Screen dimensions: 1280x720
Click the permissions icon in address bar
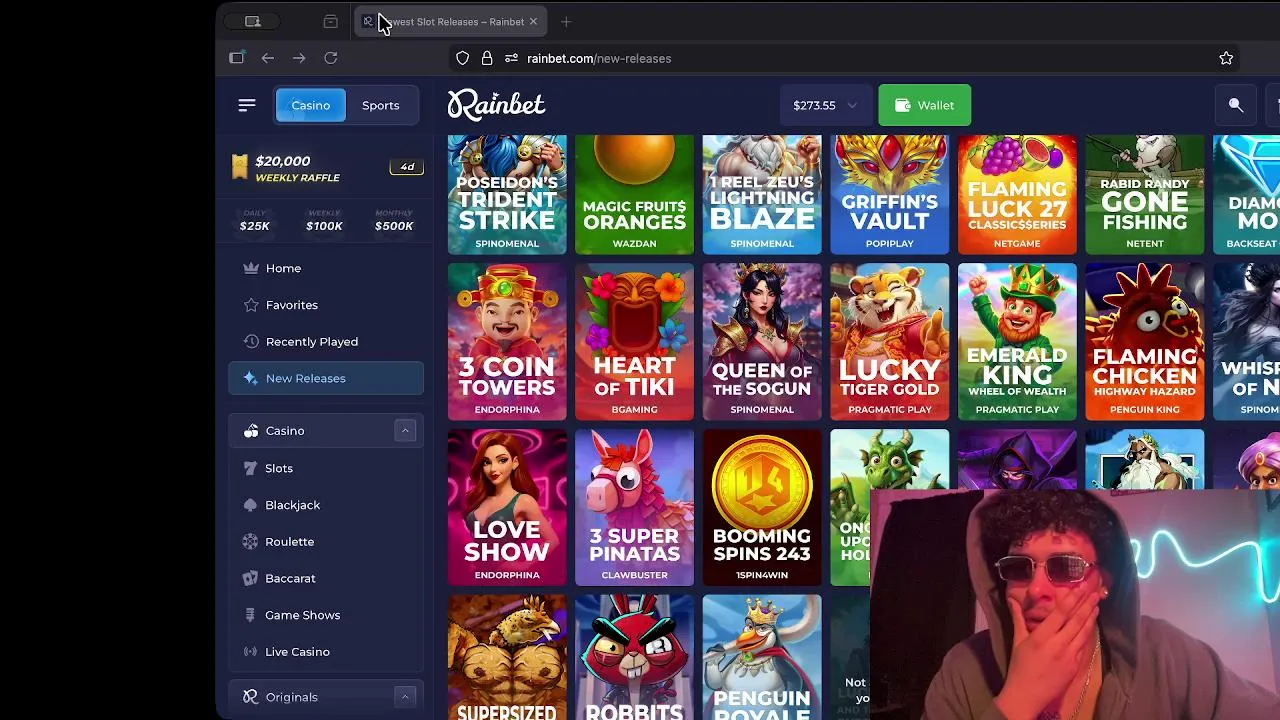click(511, 58)
